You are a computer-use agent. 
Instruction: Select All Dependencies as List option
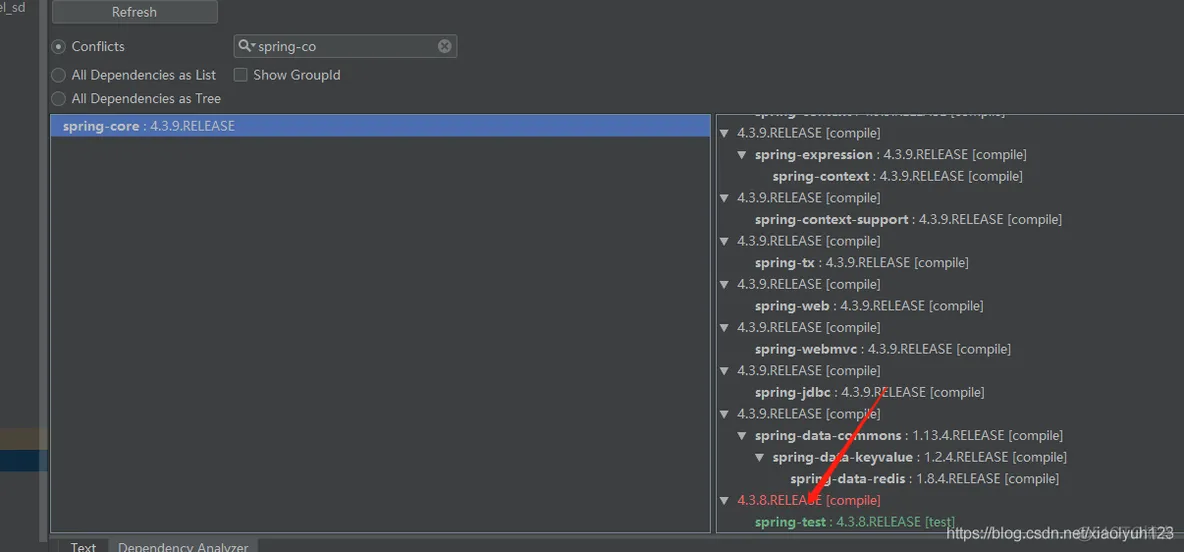tap(58, 75)
